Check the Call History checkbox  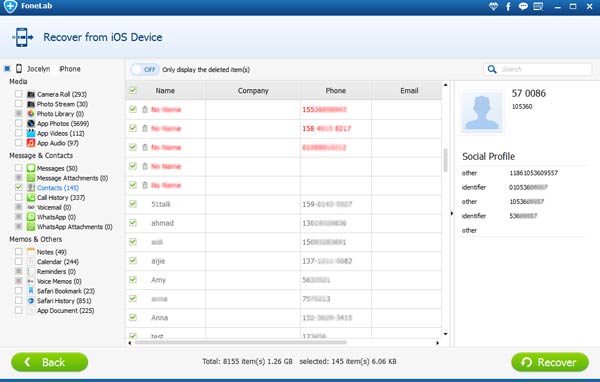(18, 197)
